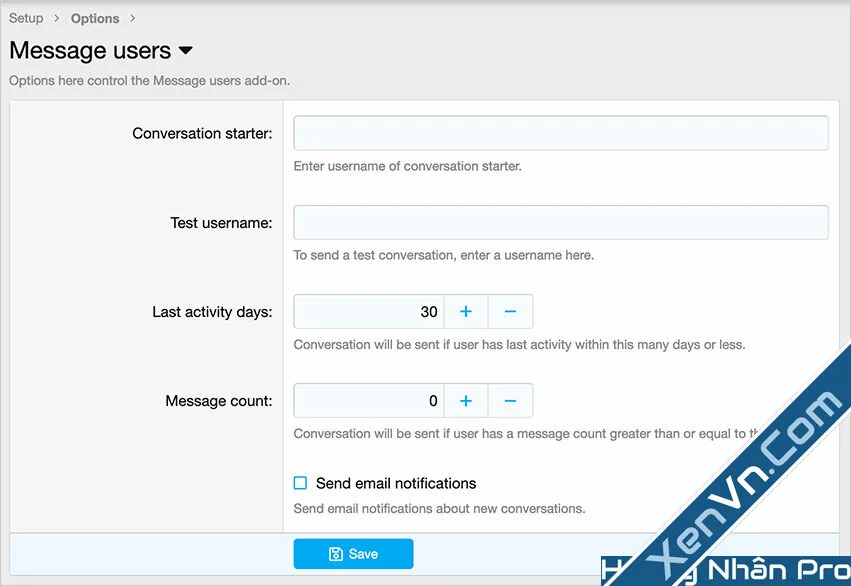Click the Conversation starter label

pyautogui.click(x=202, y=133)
